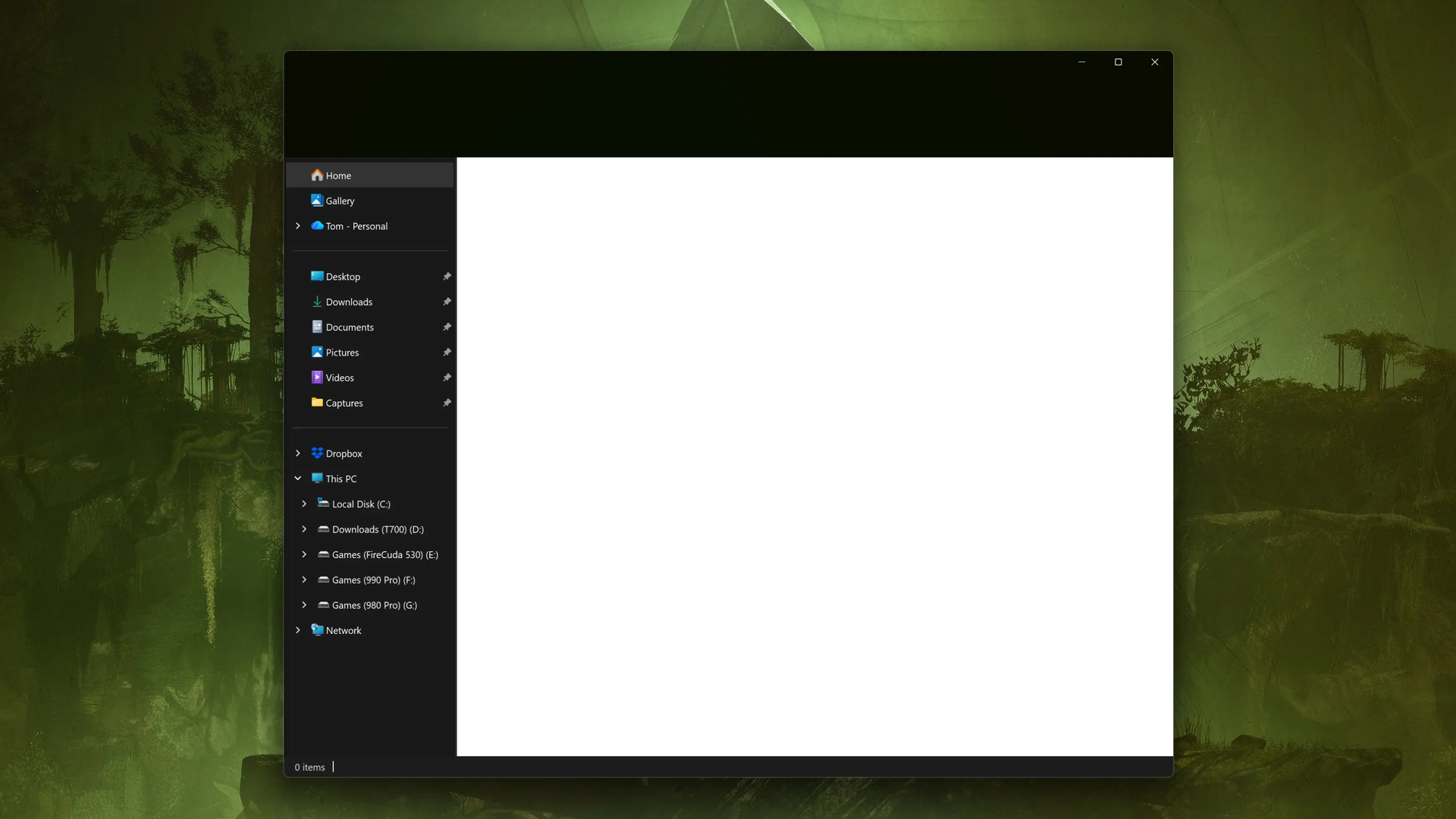This screenshot has width=1456, height=819.
Task: Open Home in the sidebar
Action: pos(337,175)
